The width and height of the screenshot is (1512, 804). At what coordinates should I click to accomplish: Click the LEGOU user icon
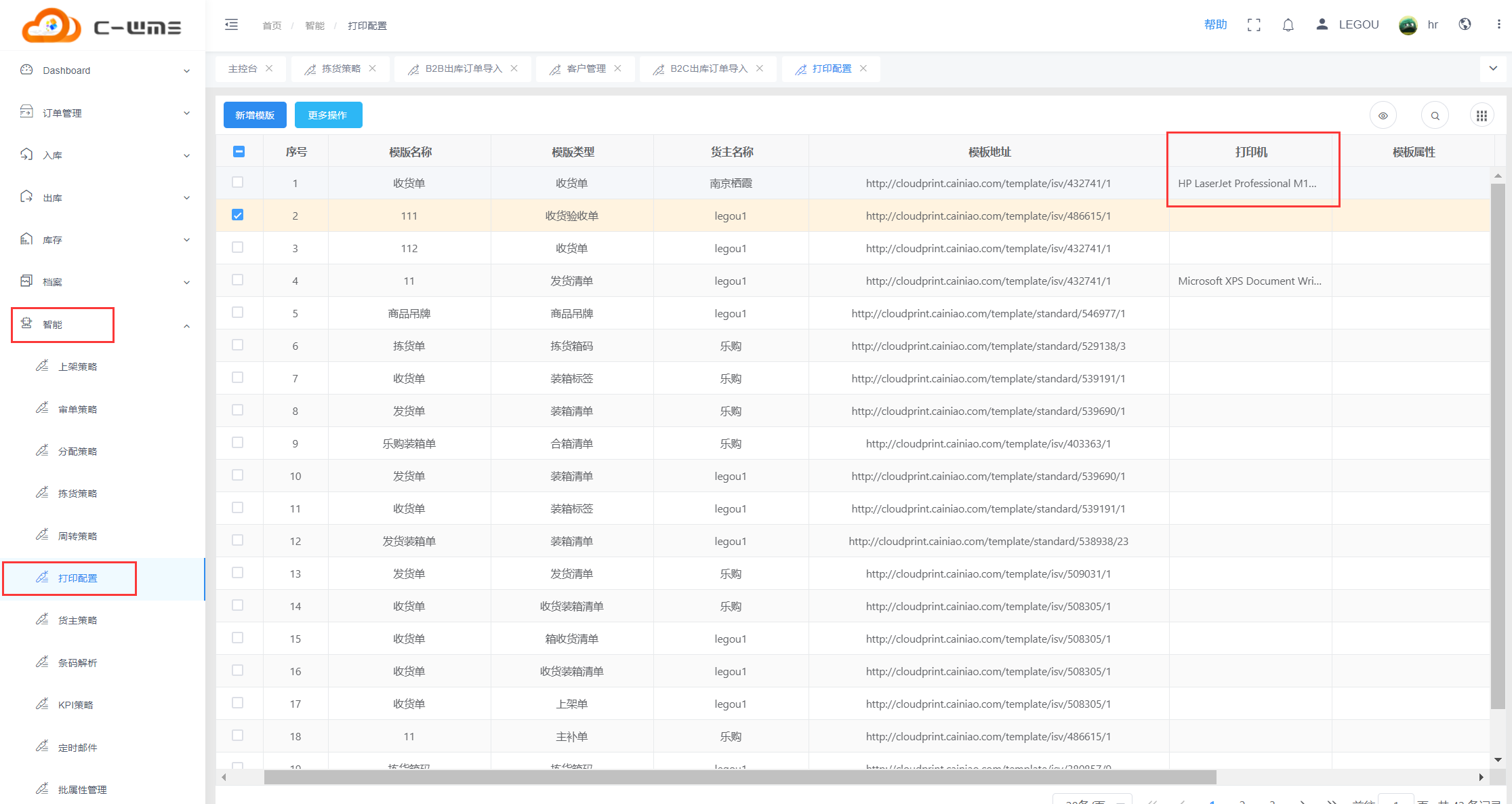pos(1322,24)
